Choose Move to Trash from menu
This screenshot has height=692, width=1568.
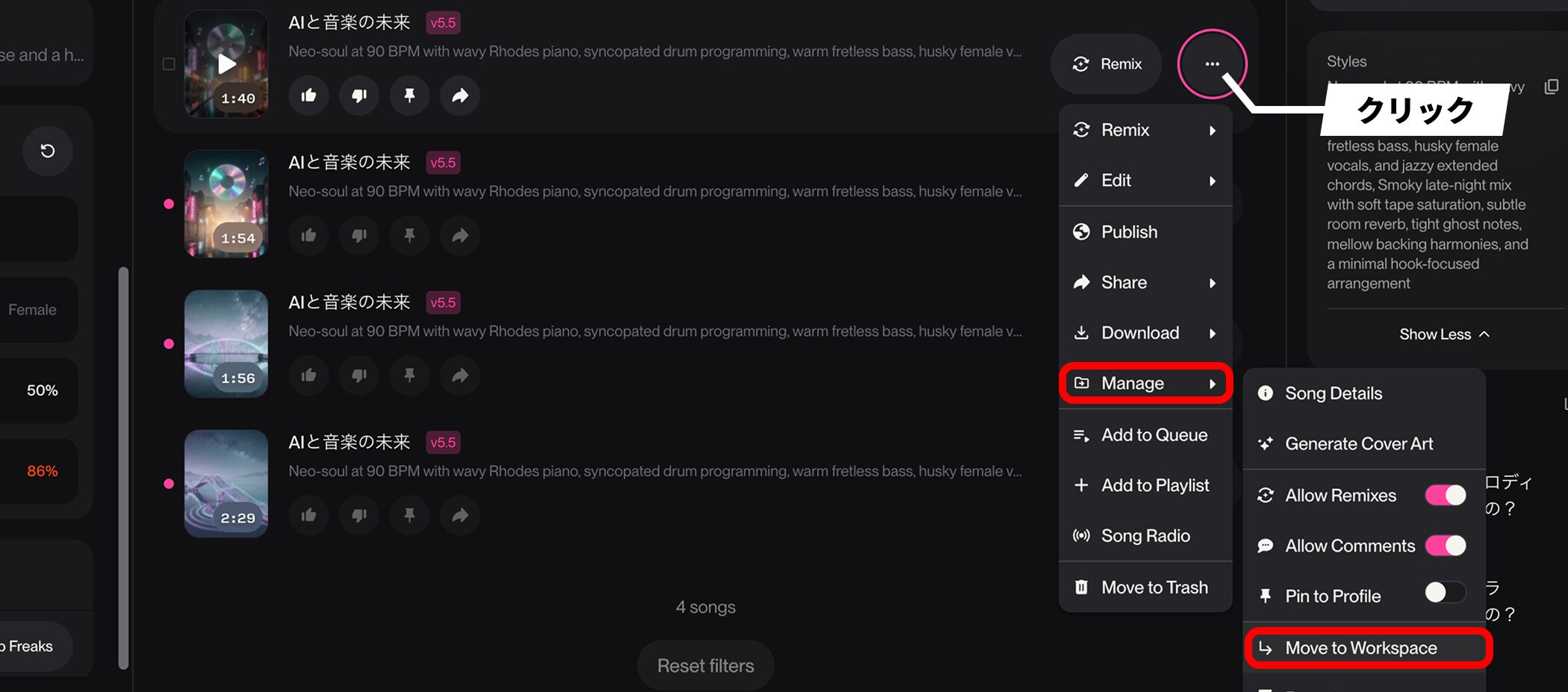tap(1145, 587)
